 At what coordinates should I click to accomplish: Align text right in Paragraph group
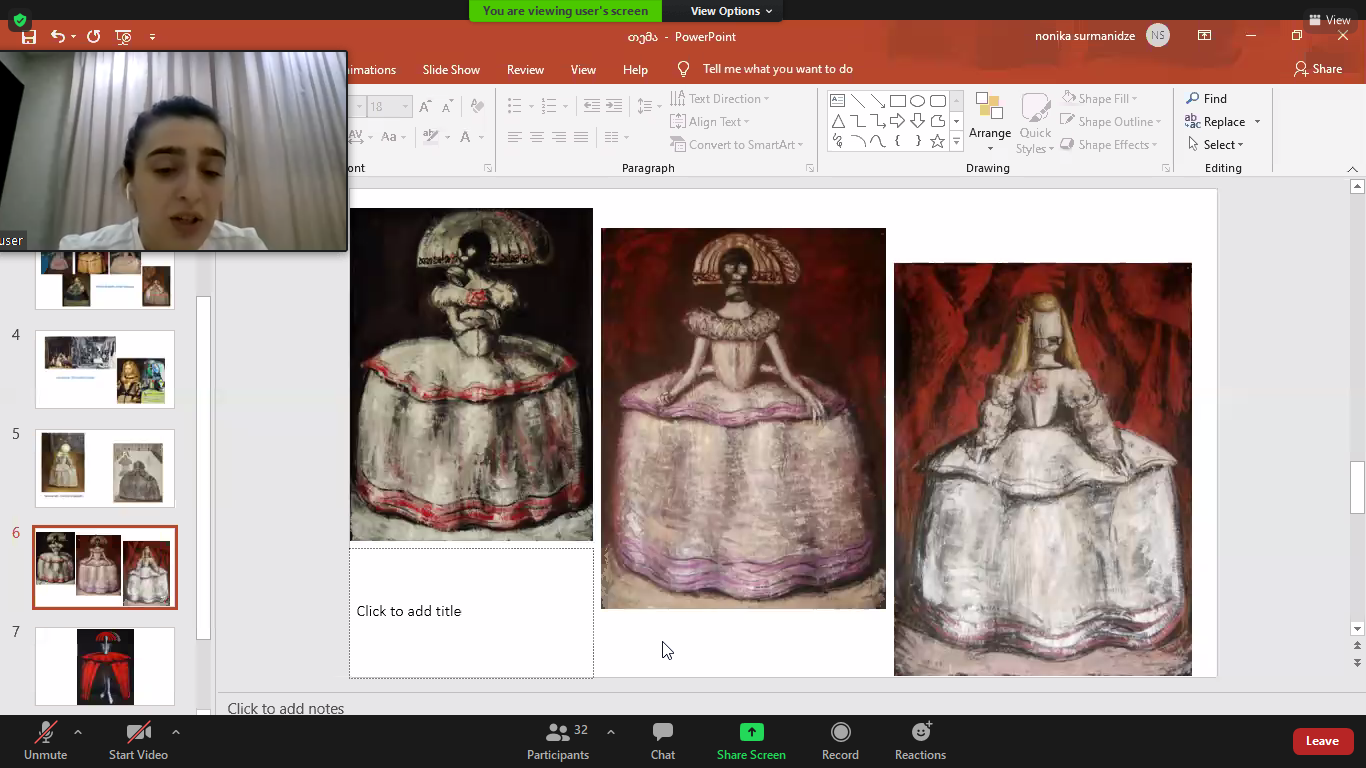tap(559, 137)
